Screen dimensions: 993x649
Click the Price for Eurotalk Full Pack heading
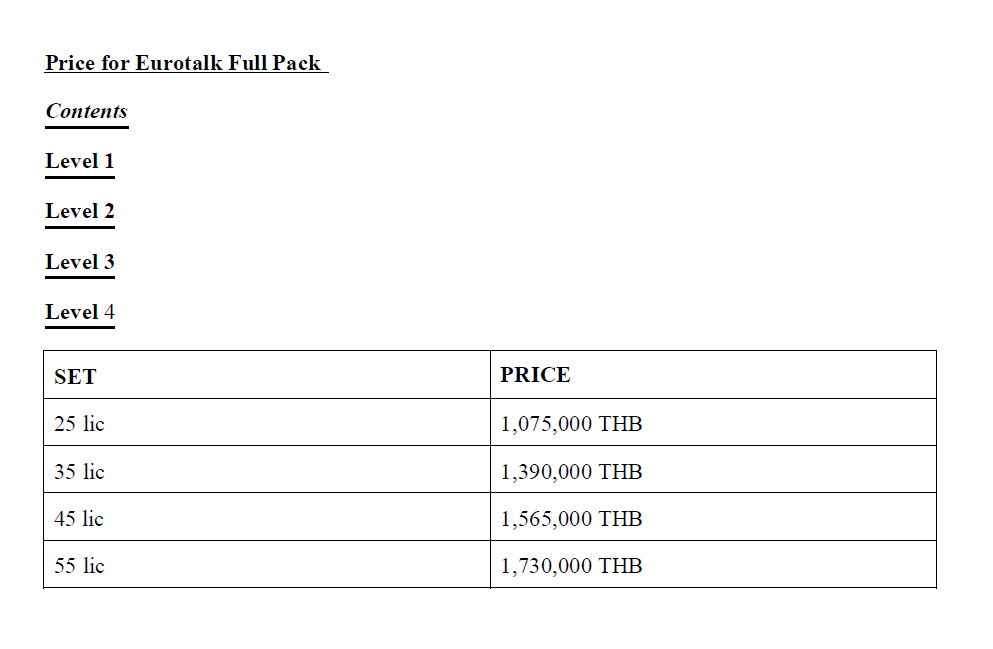point(183,63)
